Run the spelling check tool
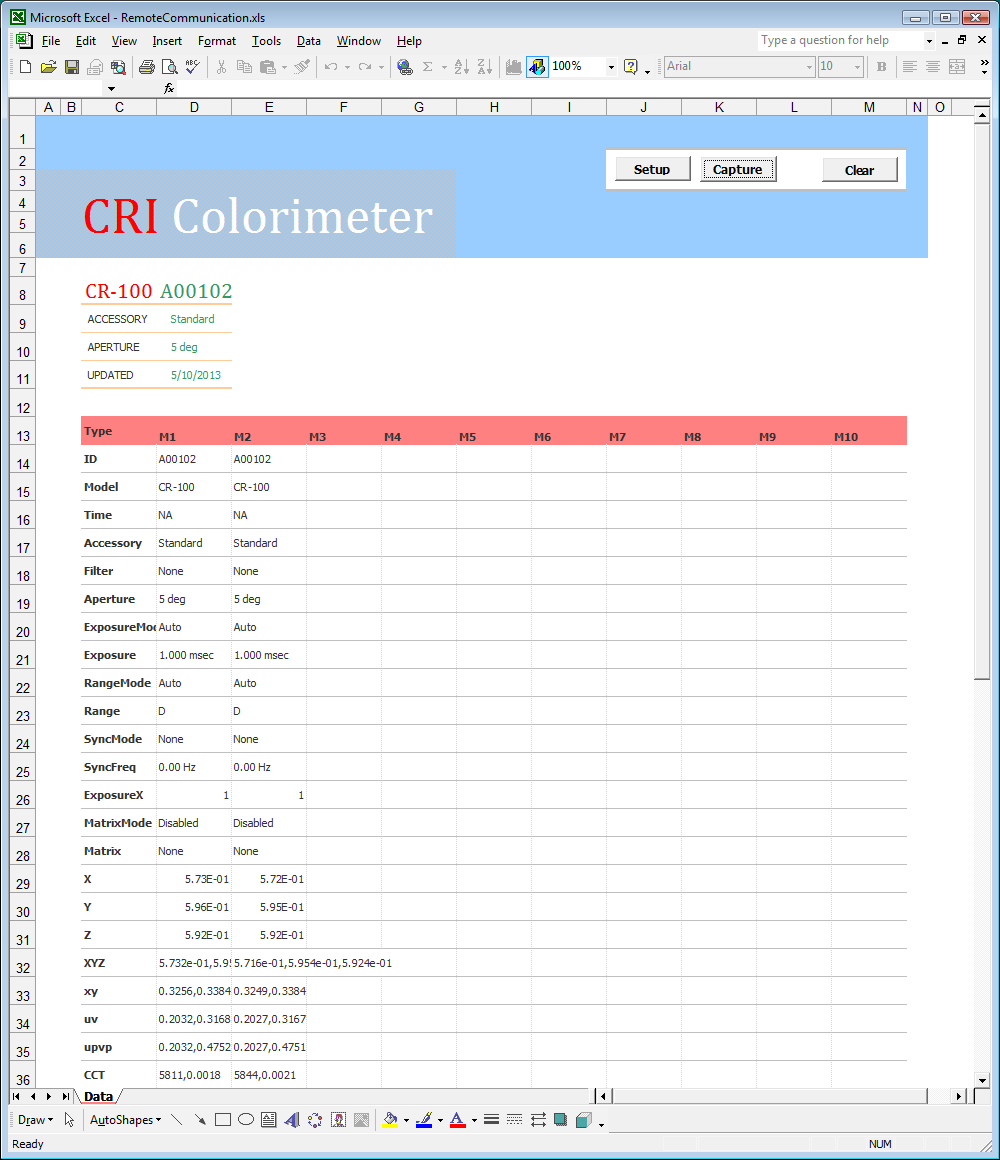 pyautogui.click(x=192, y=67)
